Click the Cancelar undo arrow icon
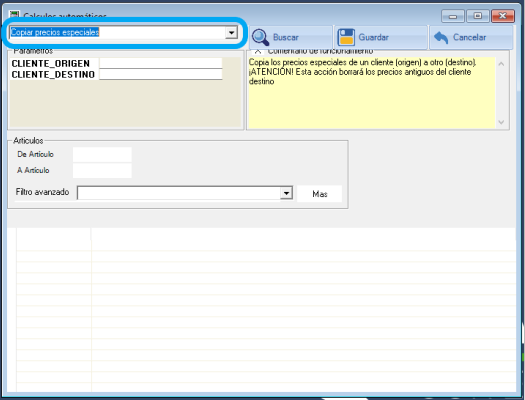This screenshot has width=525, height=400. click(441, 37)
